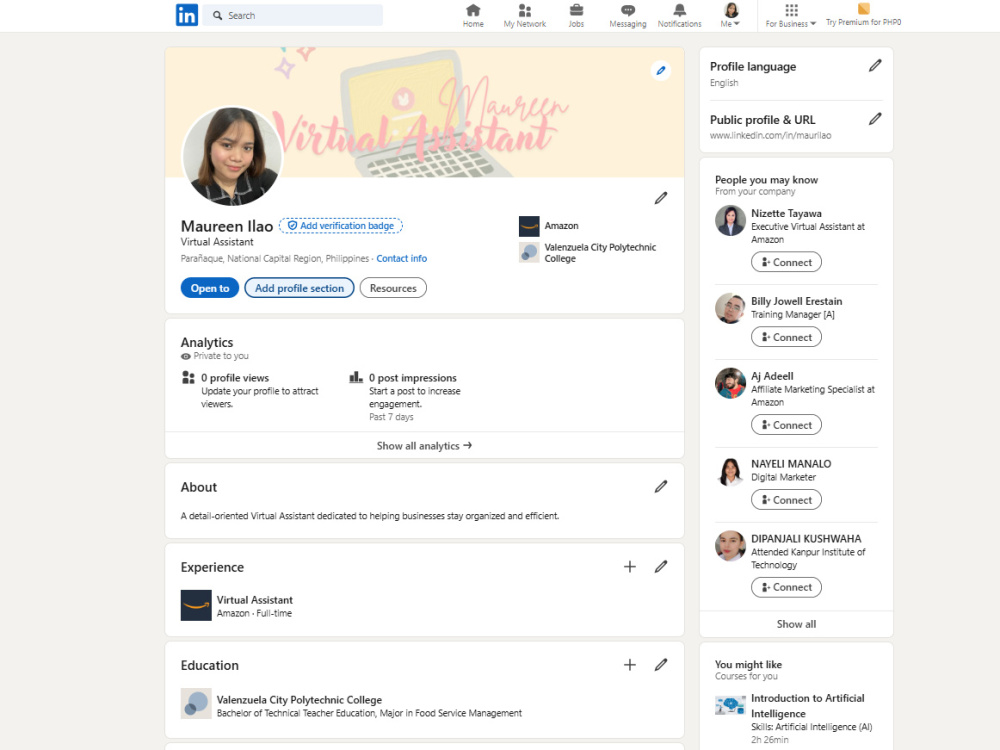Open the Messaging icon
1000x750 pixels.
click(628, 15)
